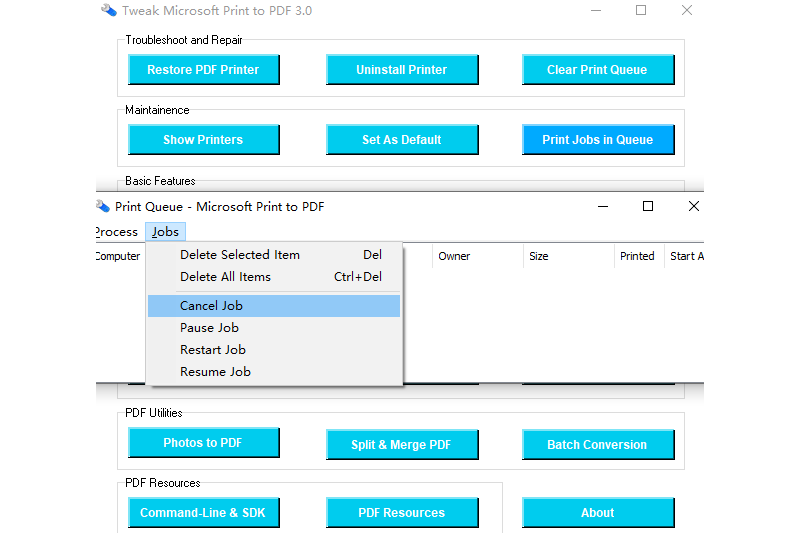Click the Print Queue window title icon
The image size is (800, 533).
(103, 206)
